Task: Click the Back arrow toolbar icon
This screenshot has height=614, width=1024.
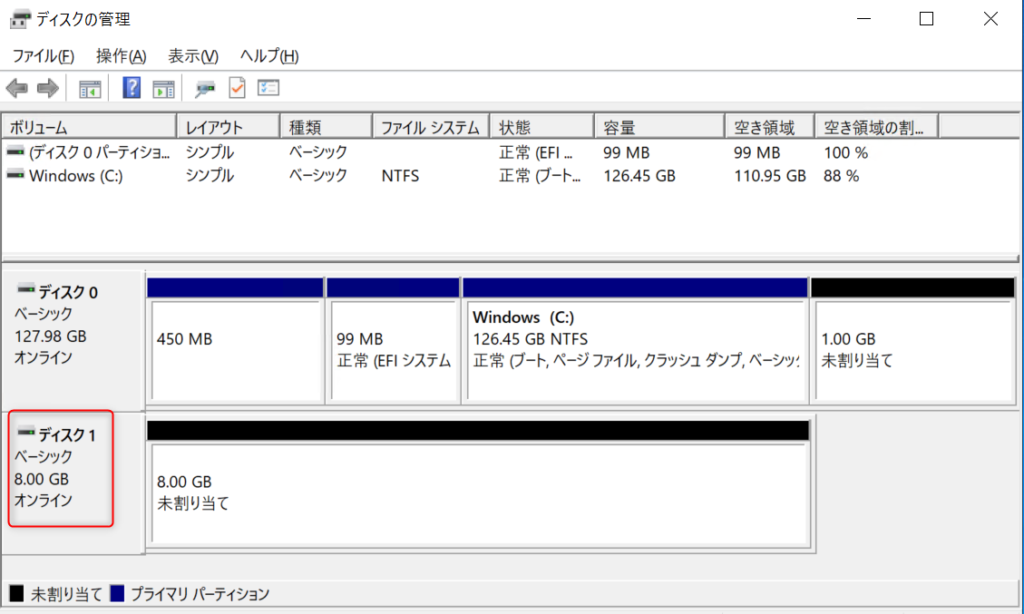Action: click(17, 88)
